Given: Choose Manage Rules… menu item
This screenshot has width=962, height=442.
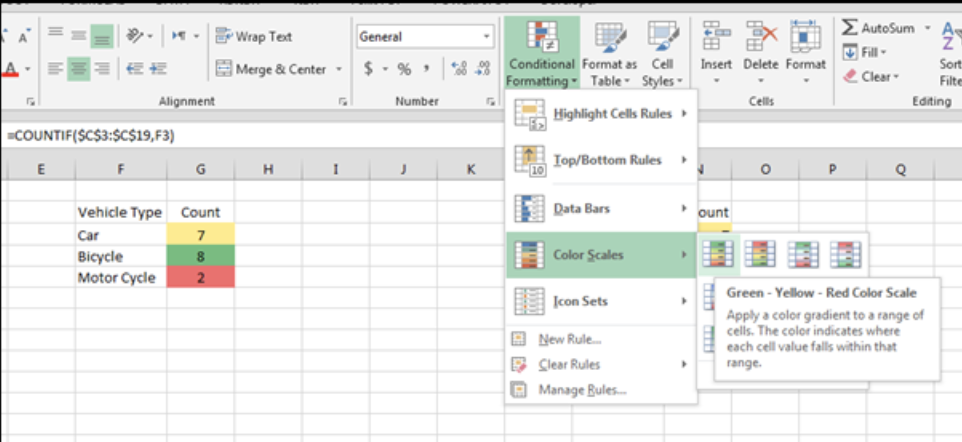Looking at the screenshot, I should [x=601, y=390].
